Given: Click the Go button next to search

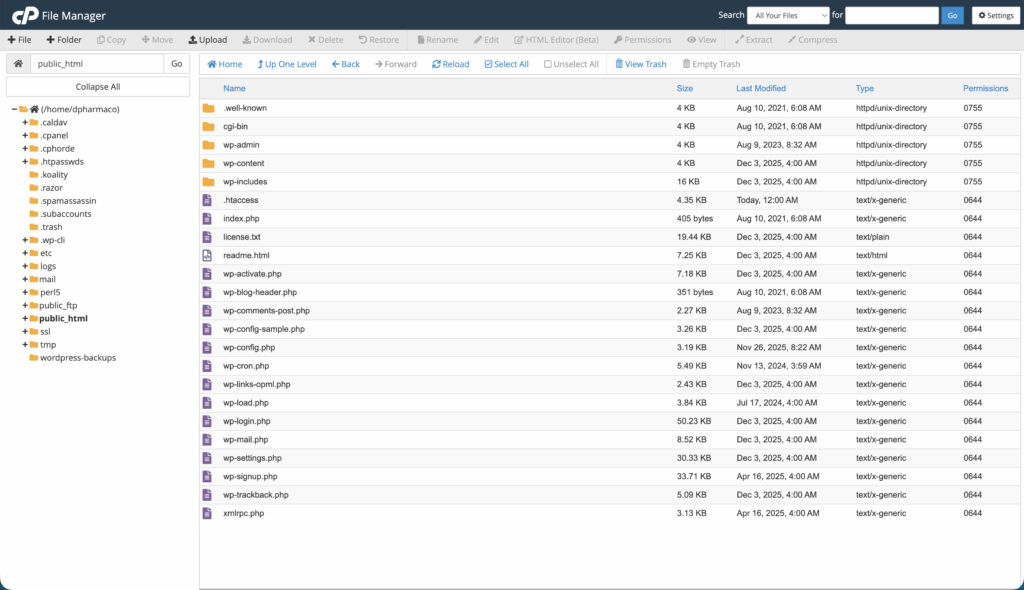Looking at the screenshot, I should pos(953,15).
